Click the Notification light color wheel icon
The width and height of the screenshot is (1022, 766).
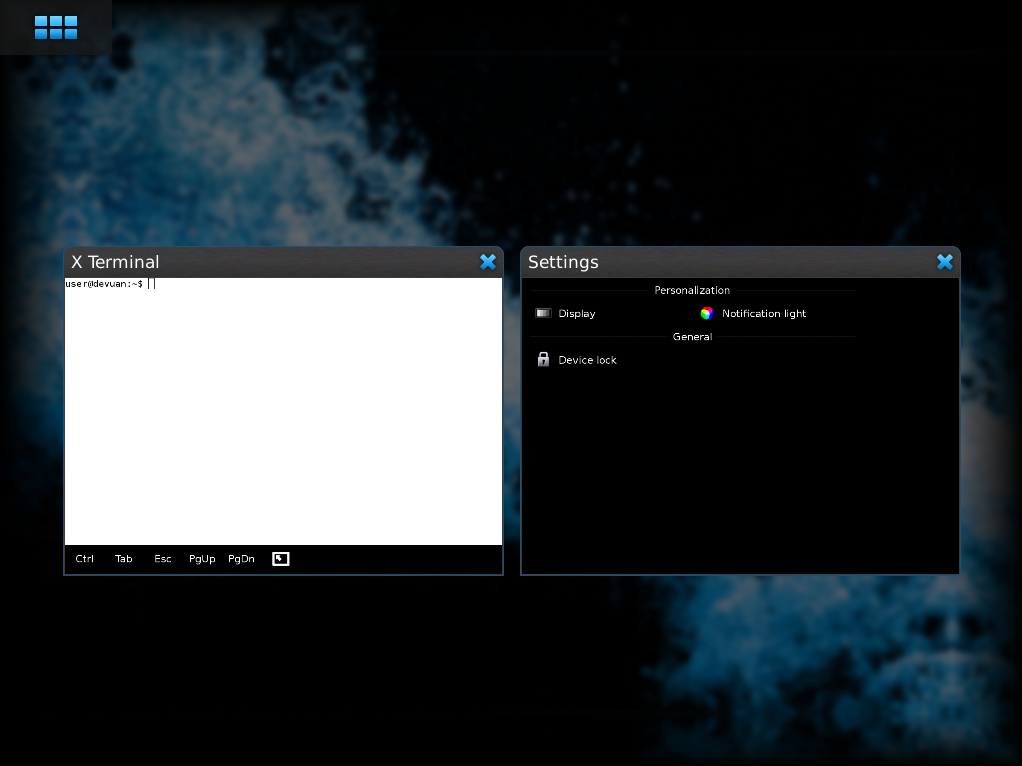point(707,313)
